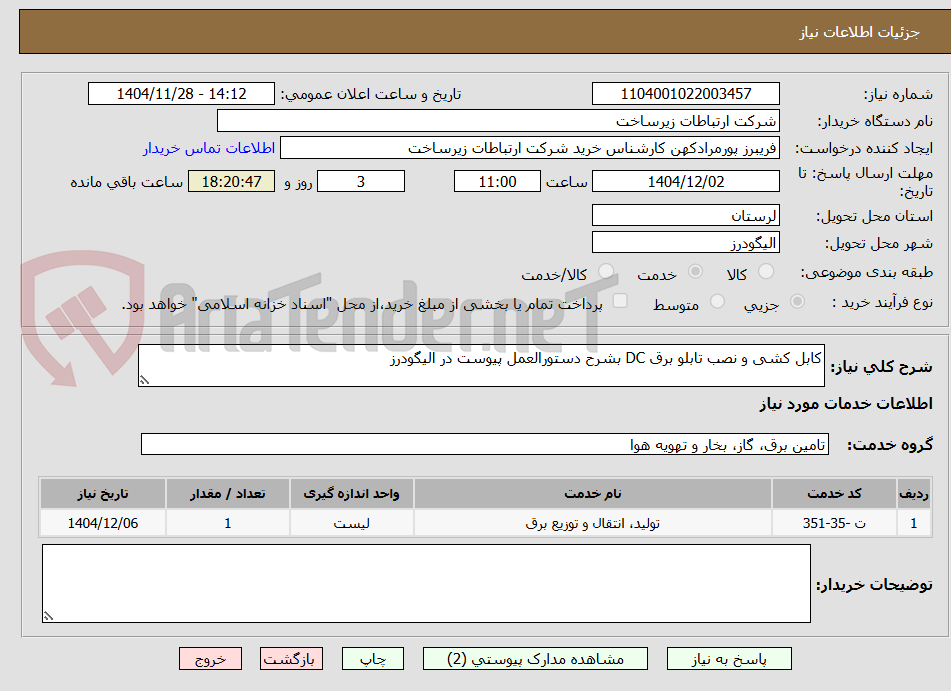
Task: Open مشاهده مدارک پیوستی (2) attachments
Action: 535,659
